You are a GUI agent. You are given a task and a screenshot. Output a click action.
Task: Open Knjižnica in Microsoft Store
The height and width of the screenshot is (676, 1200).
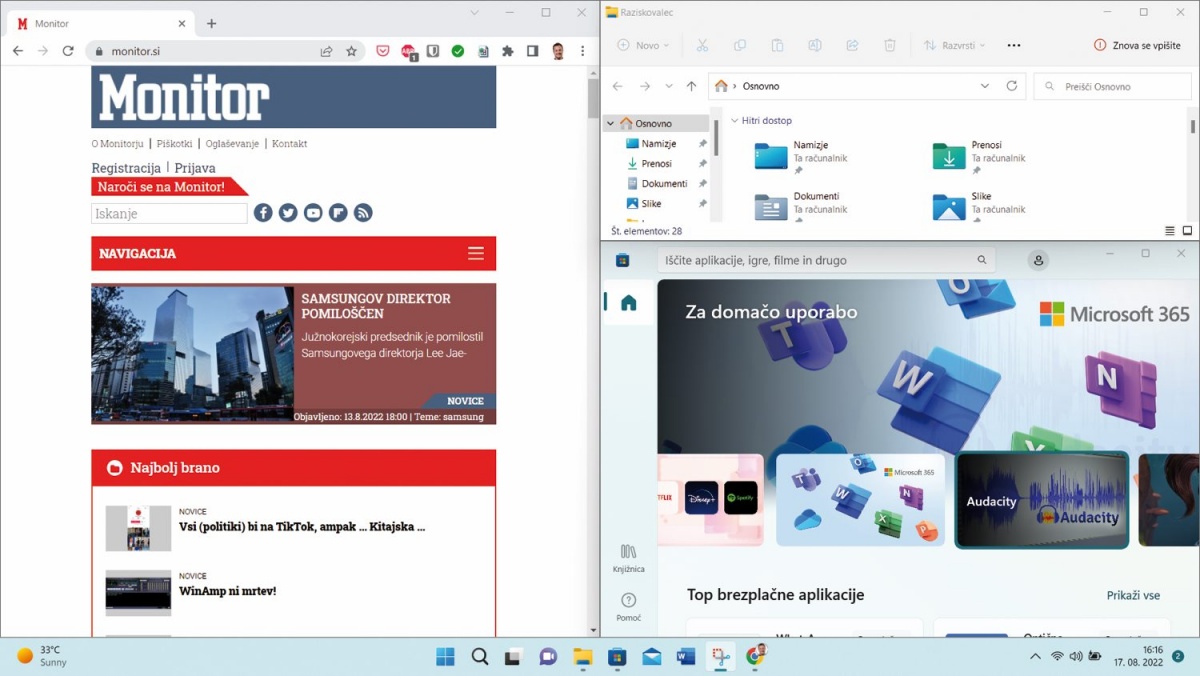point(628,558)
